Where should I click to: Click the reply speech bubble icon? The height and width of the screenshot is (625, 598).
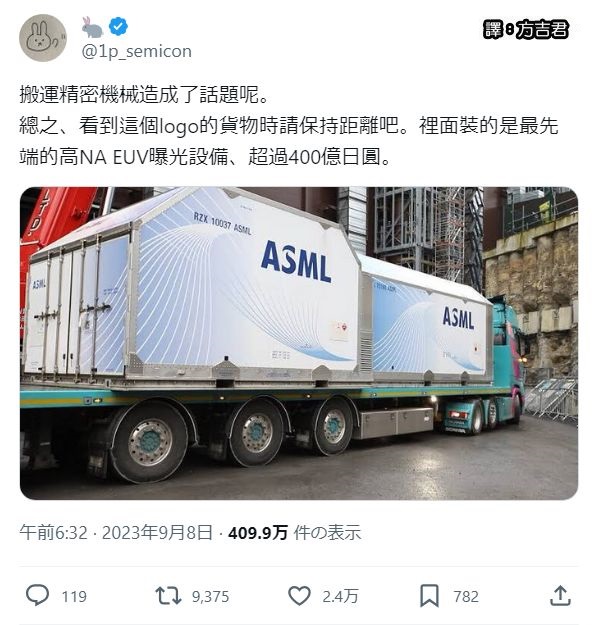37,595
